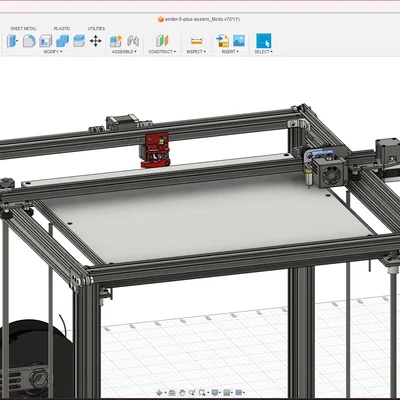Select the Press Pull tool icon

[12, 41]
